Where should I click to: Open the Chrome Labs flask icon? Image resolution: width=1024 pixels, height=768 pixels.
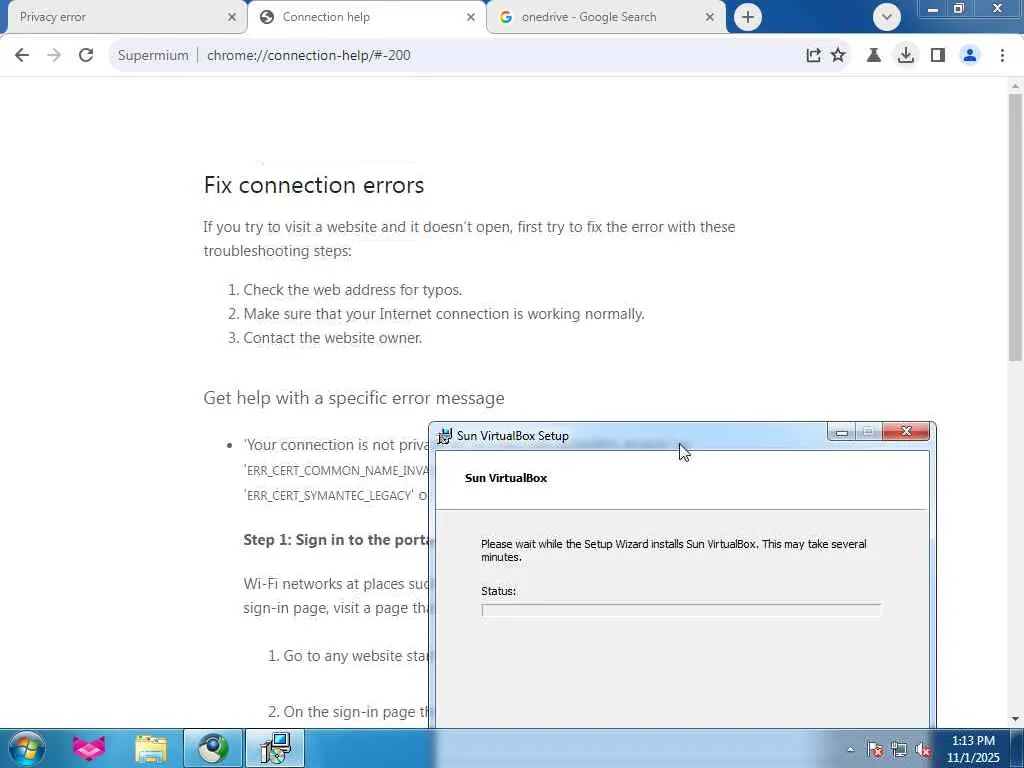tap(874, 55)
